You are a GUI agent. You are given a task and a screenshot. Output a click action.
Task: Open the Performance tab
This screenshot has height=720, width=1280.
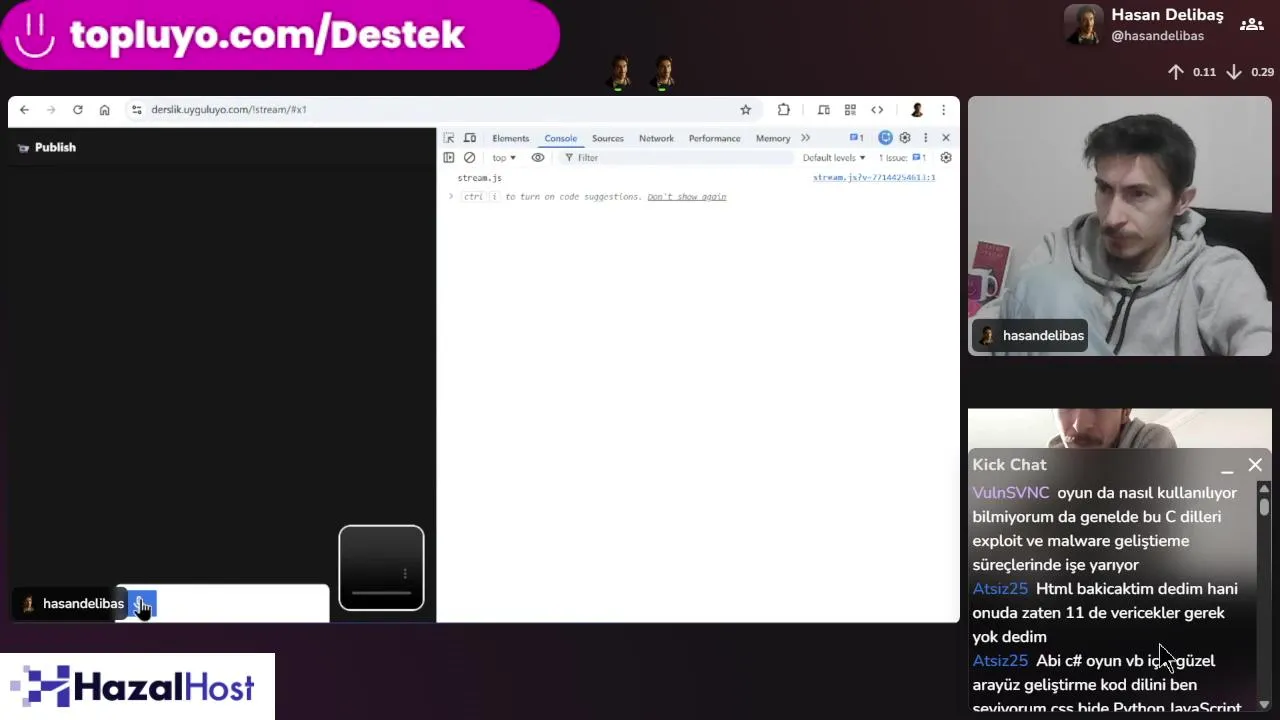[714, 138]
